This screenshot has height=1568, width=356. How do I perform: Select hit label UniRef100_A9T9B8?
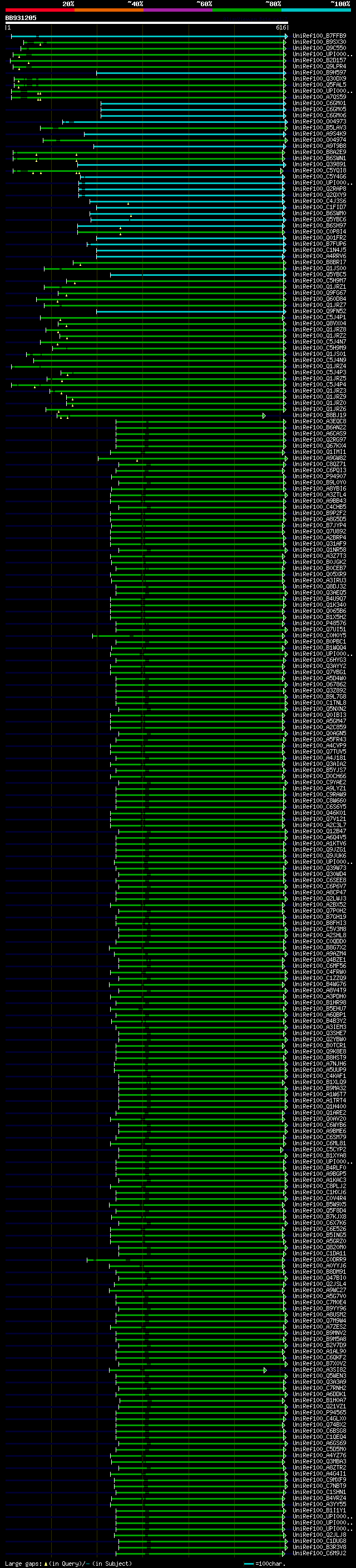[319, 146]
